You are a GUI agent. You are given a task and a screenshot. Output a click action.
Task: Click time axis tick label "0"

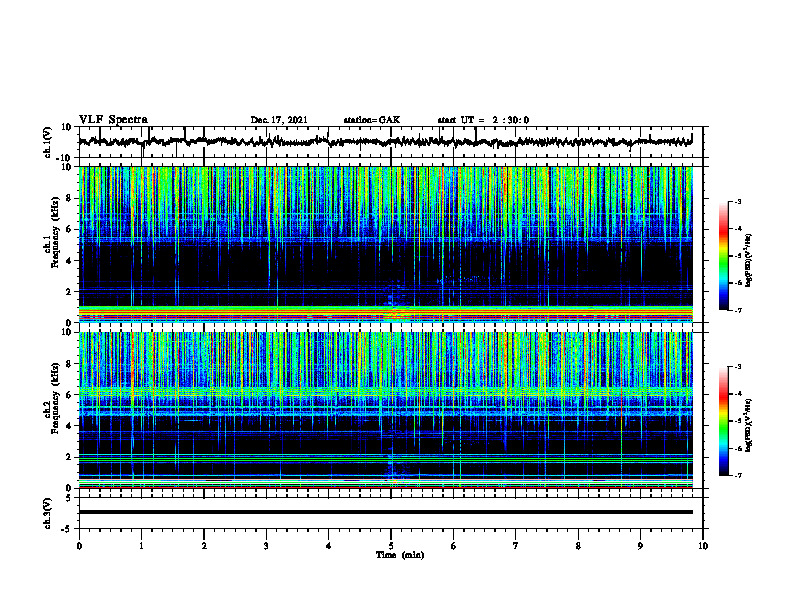tap(79, 546)
